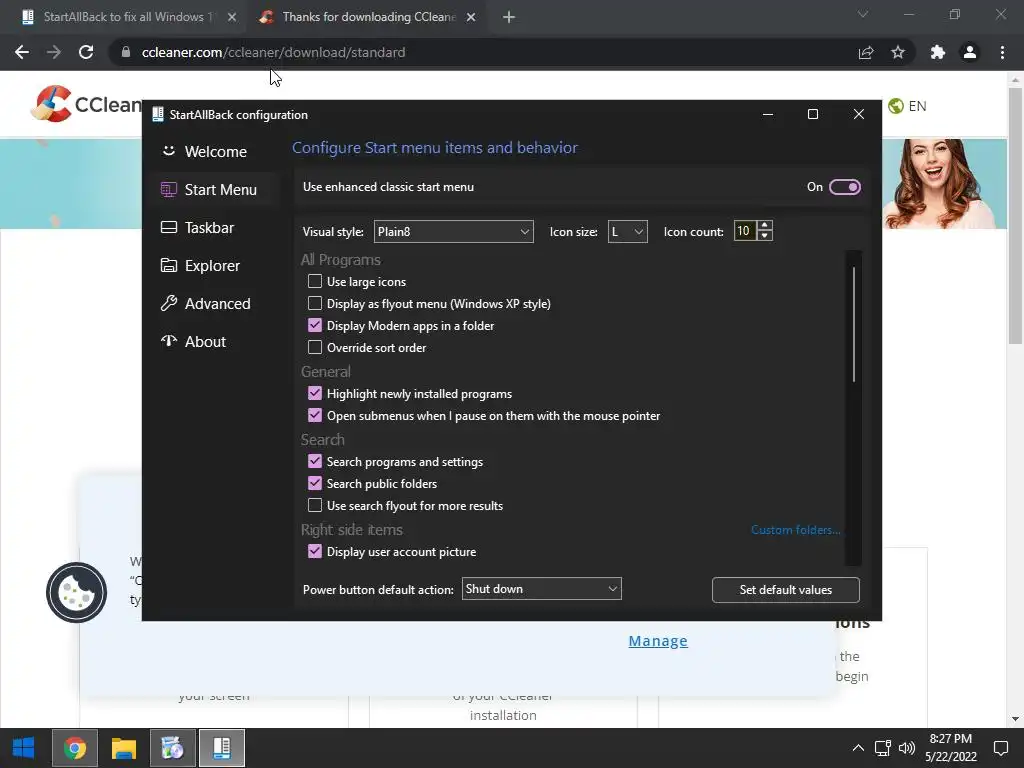1024x768 pixels.
Task: Click the taskbar clock showing 8:27 PM
Action: [x=951, y=748]
